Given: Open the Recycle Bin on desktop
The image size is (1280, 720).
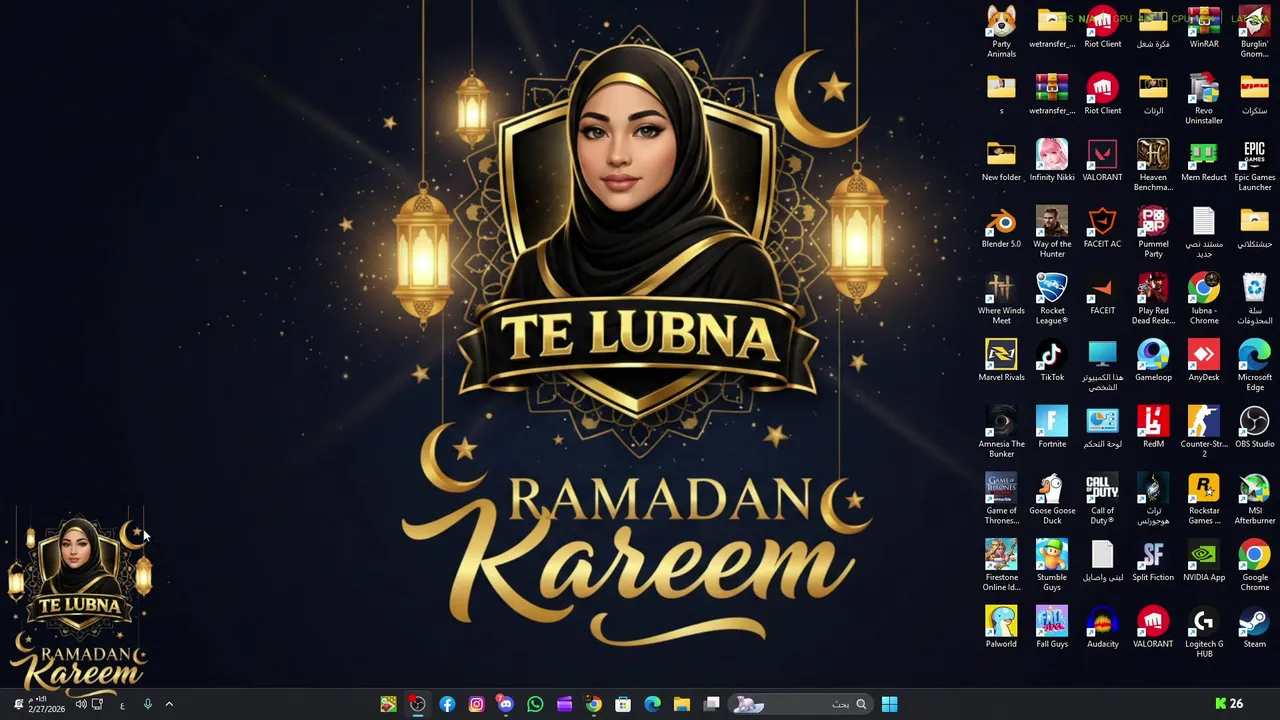Looking at the screenshot, I should click(1254, 299).
